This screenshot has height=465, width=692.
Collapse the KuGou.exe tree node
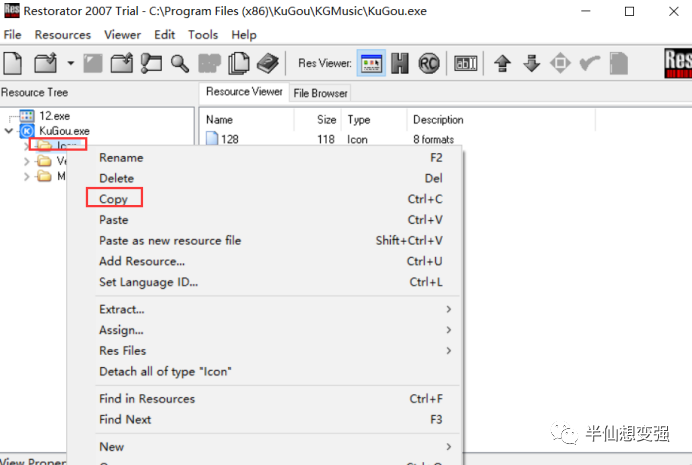coord(8,131)
